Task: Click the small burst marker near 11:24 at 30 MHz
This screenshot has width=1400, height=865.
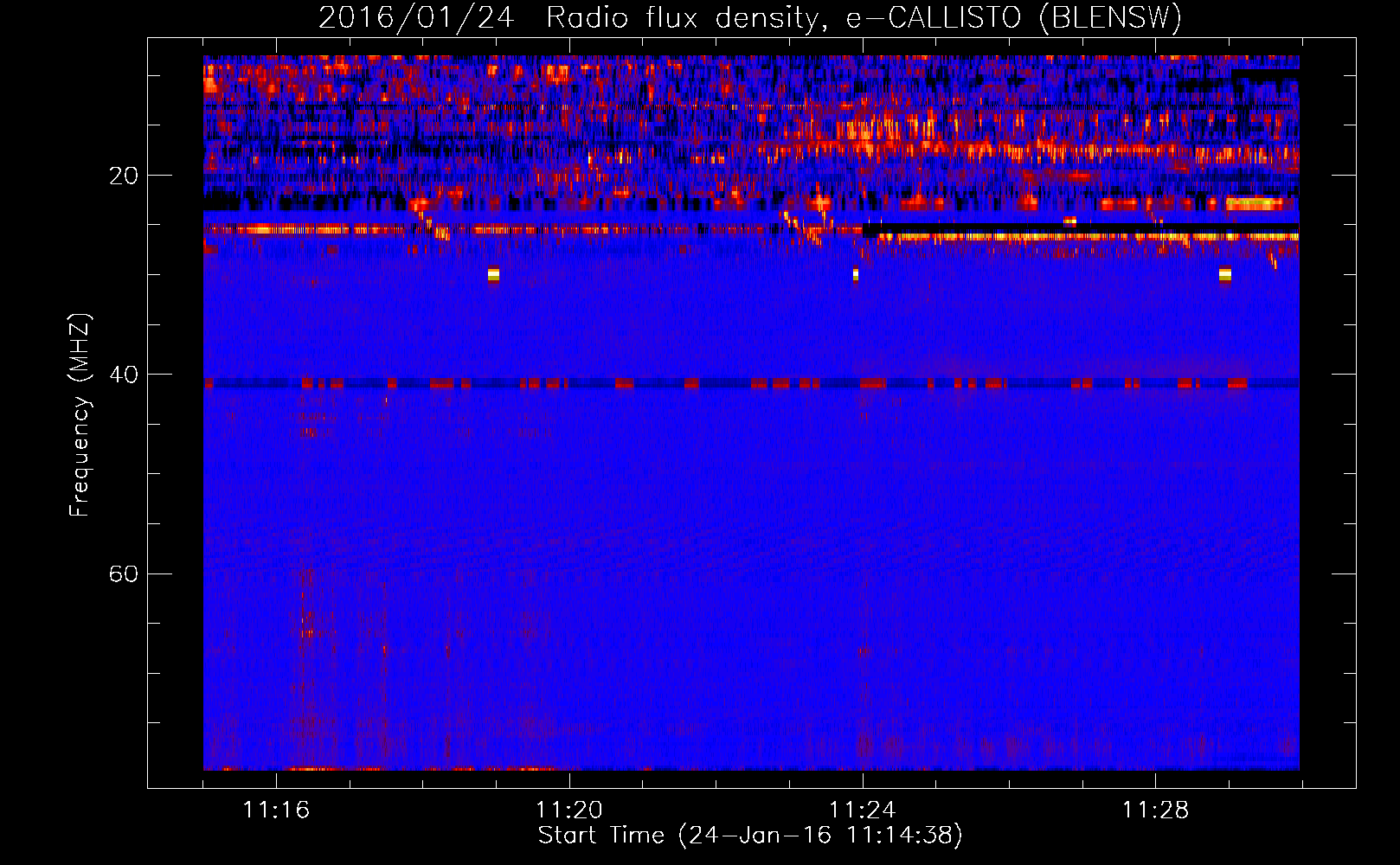Action: click(856, 274)
